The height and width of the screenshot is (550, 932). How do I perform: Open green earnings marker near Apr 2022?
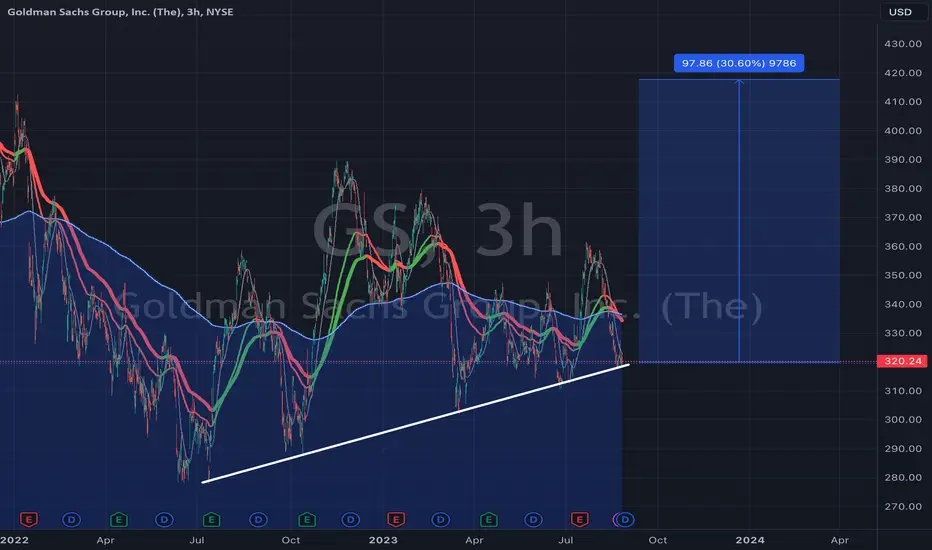(119, 520)
